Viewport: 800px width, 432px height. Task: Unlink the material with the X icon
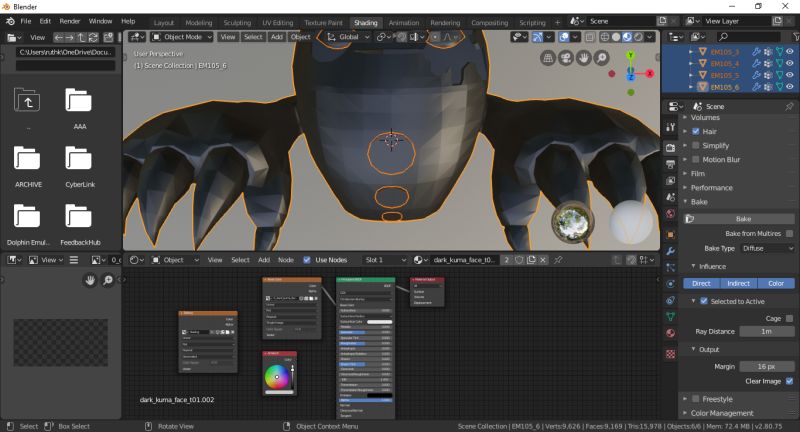pos(543,260)
